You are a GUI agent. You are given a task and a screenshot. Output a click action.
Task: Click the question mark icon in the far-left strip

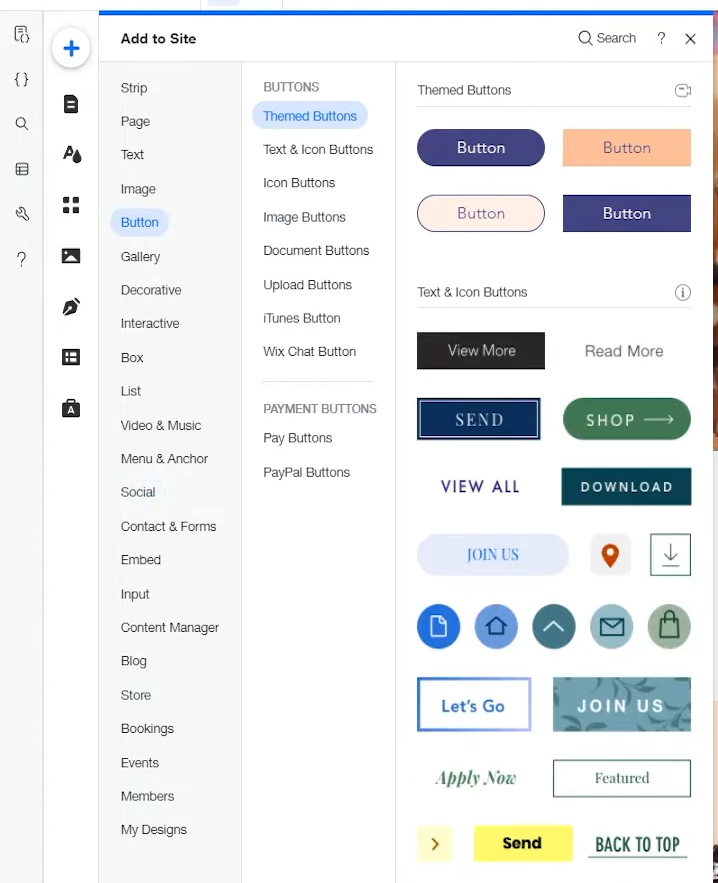(x=21, y=259)
